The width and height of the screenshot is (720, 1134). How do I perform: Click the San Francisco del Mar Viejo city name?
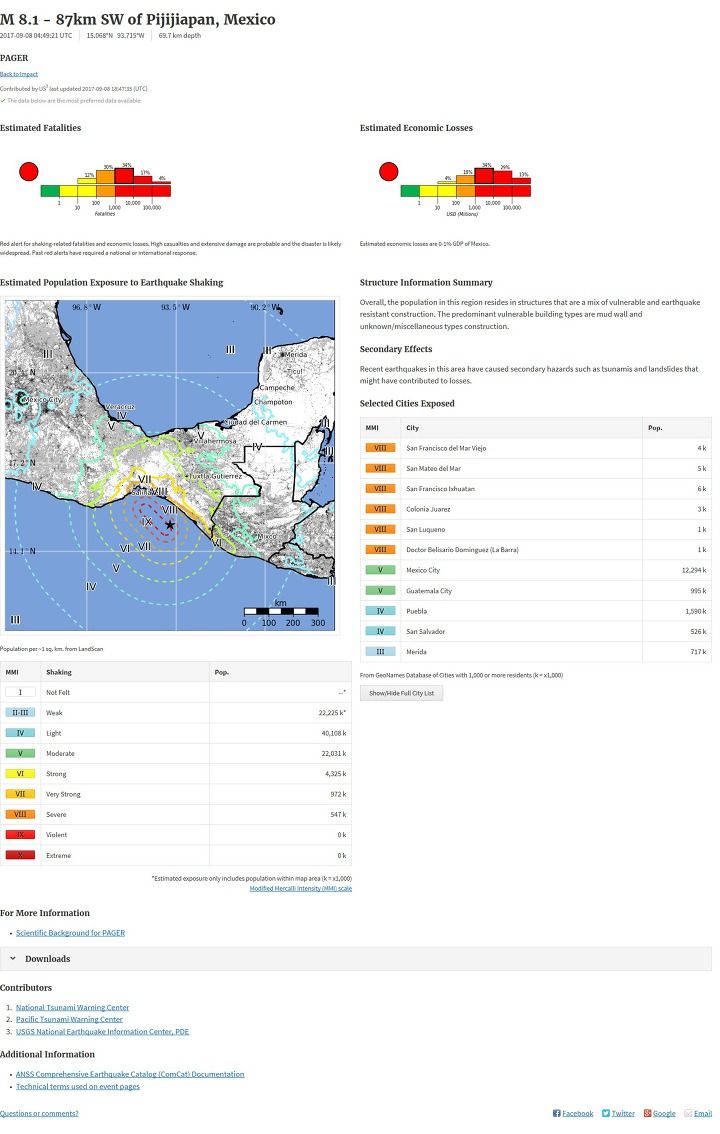446,448
